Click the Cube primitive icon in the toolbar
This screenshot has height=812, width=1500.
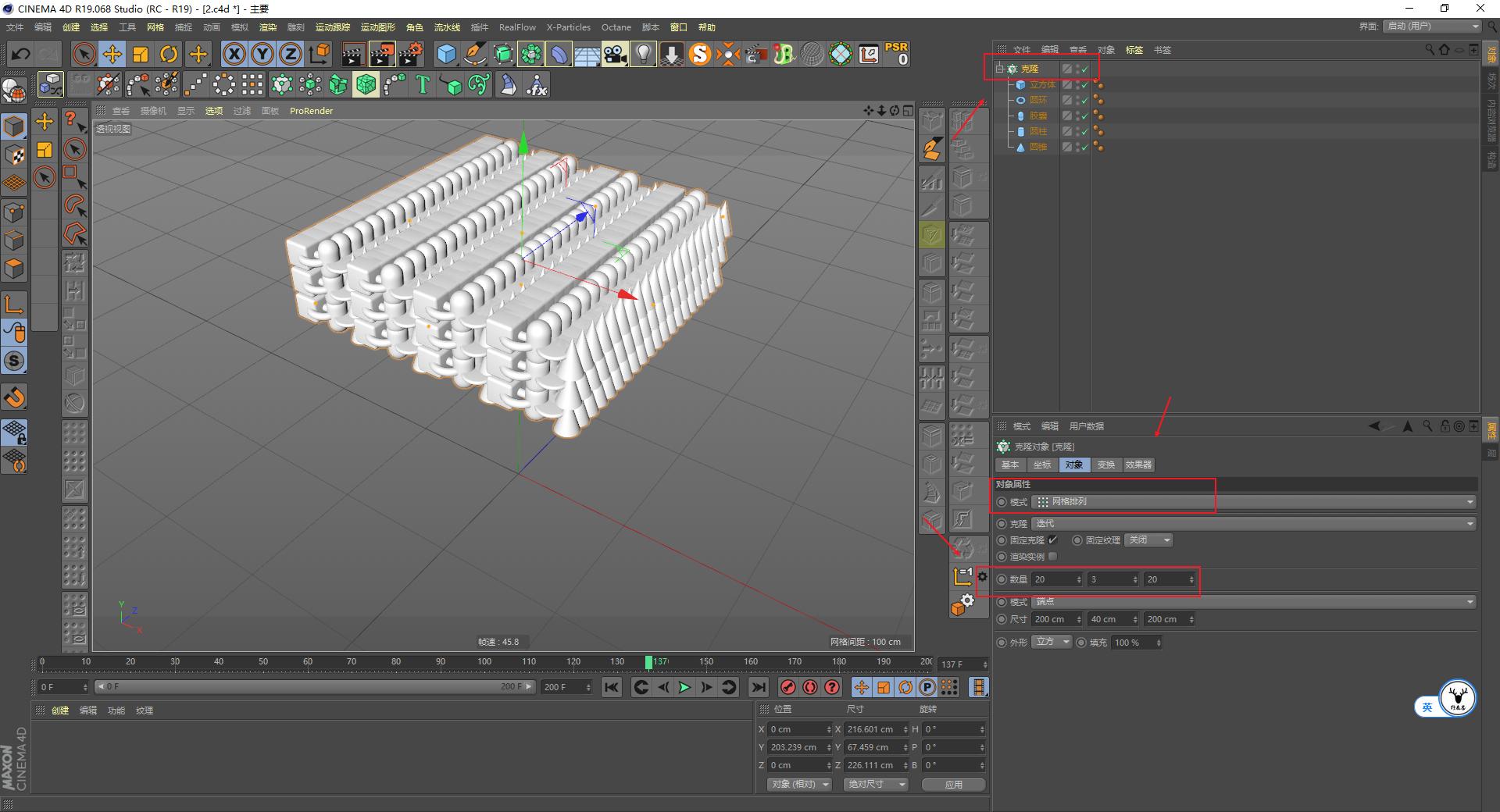447,54
